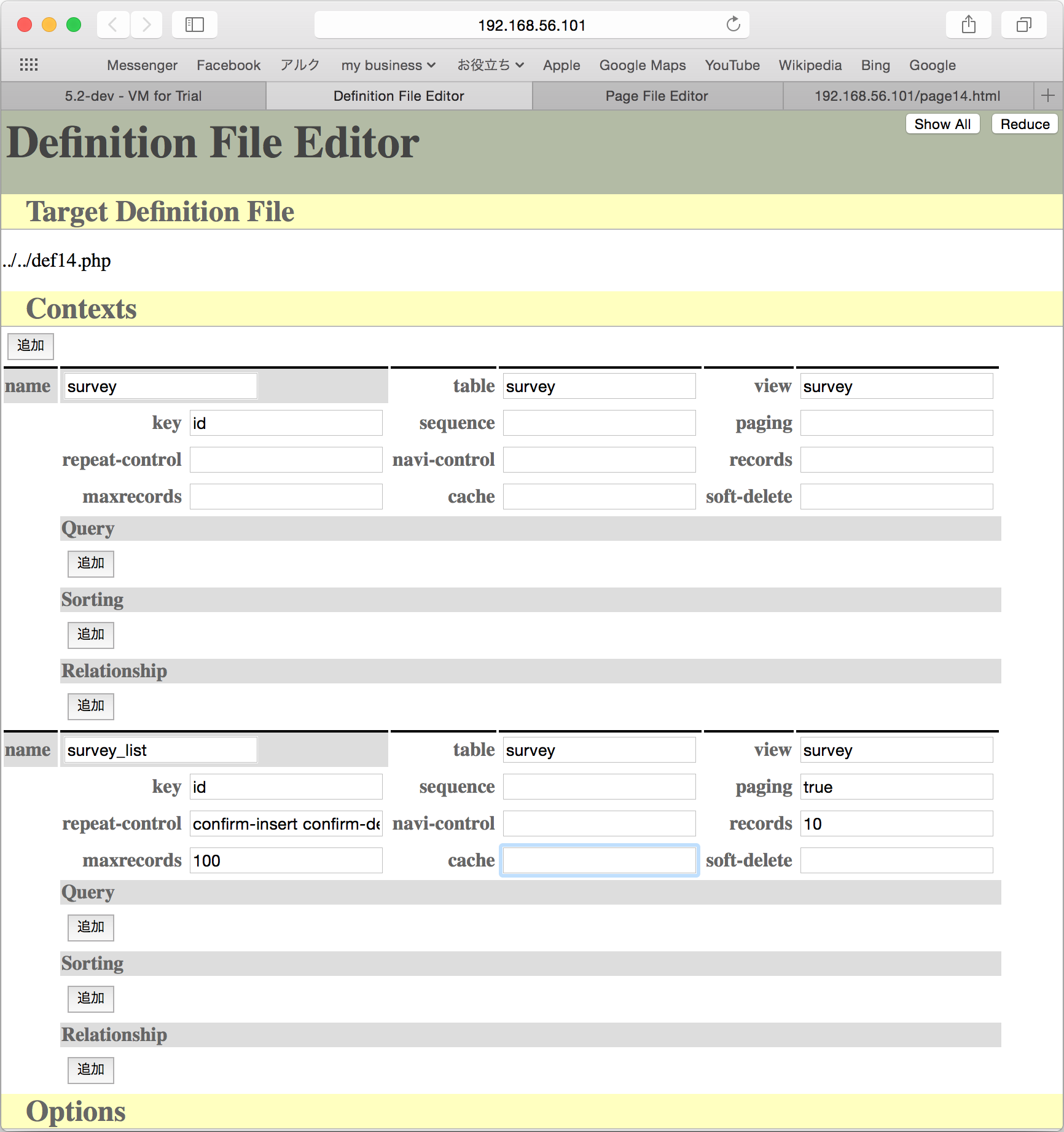Open the Share sheet icon

969,25
